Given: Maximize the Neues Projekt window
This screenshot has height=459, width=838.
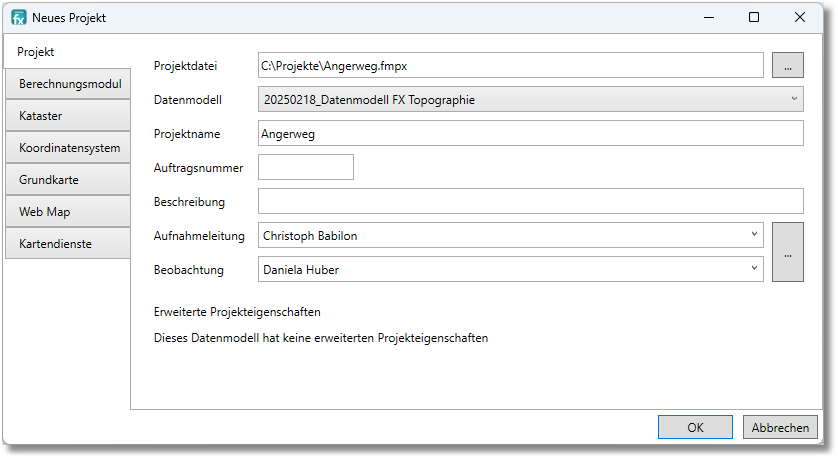Looking at the screenshot, I should [x=754, y=18].
